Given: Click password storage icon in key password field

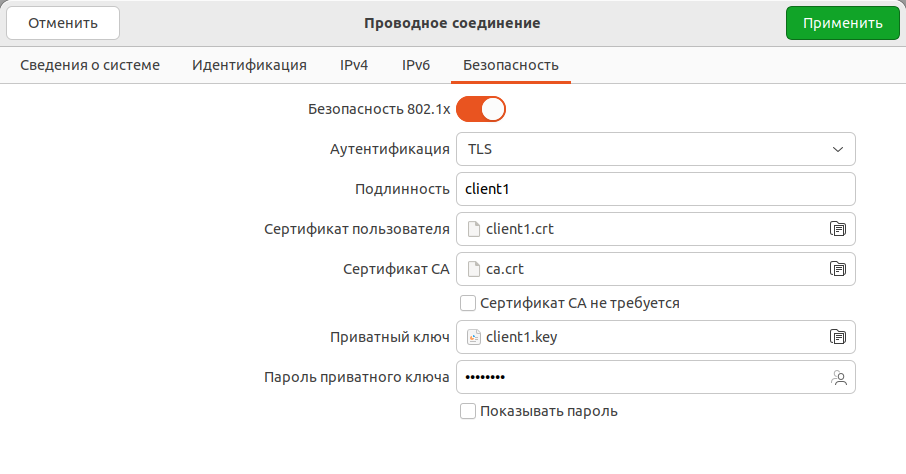Looking at the screenshot, I should (838, 377).
